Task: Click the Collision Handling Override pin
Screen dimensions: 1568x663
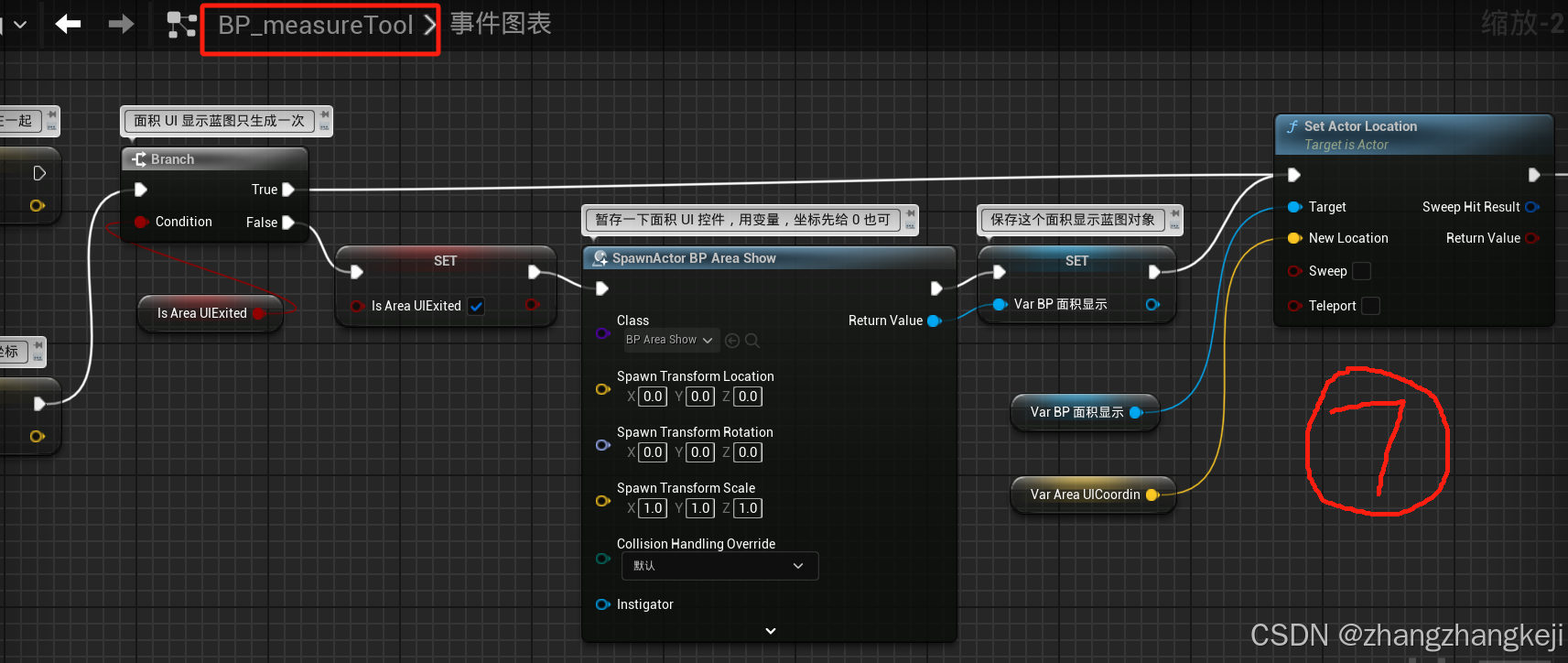Action: pyautogui.click(x=602, y=559)
